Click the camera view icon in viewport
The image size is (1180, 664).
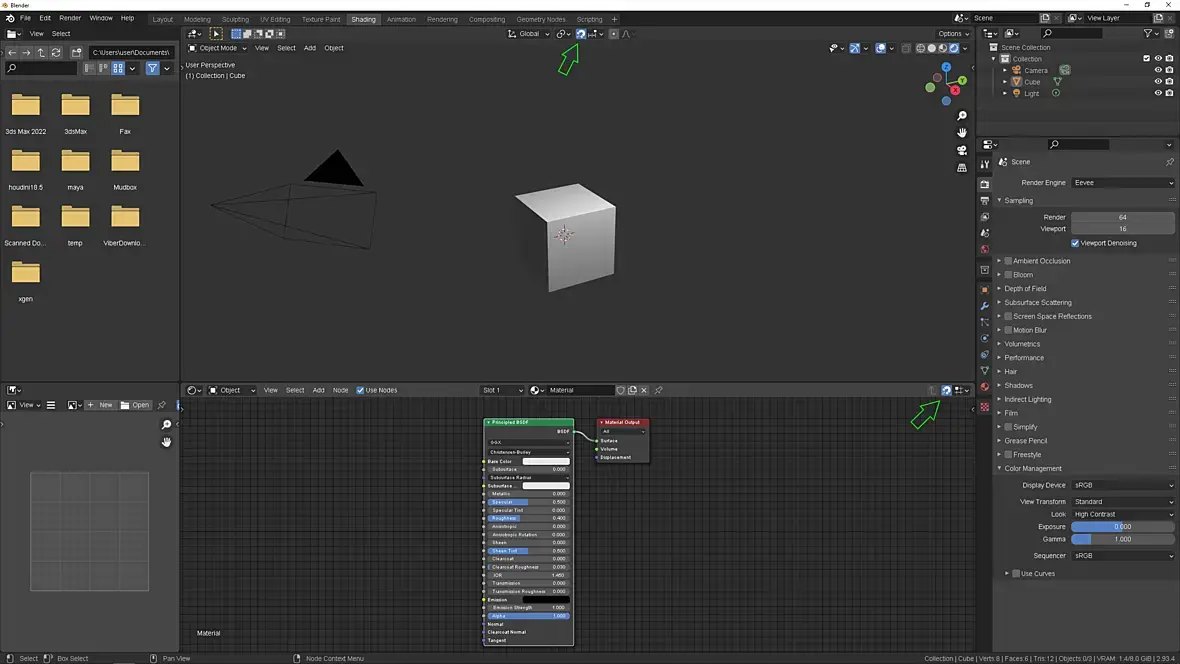(x=962, y=150)
